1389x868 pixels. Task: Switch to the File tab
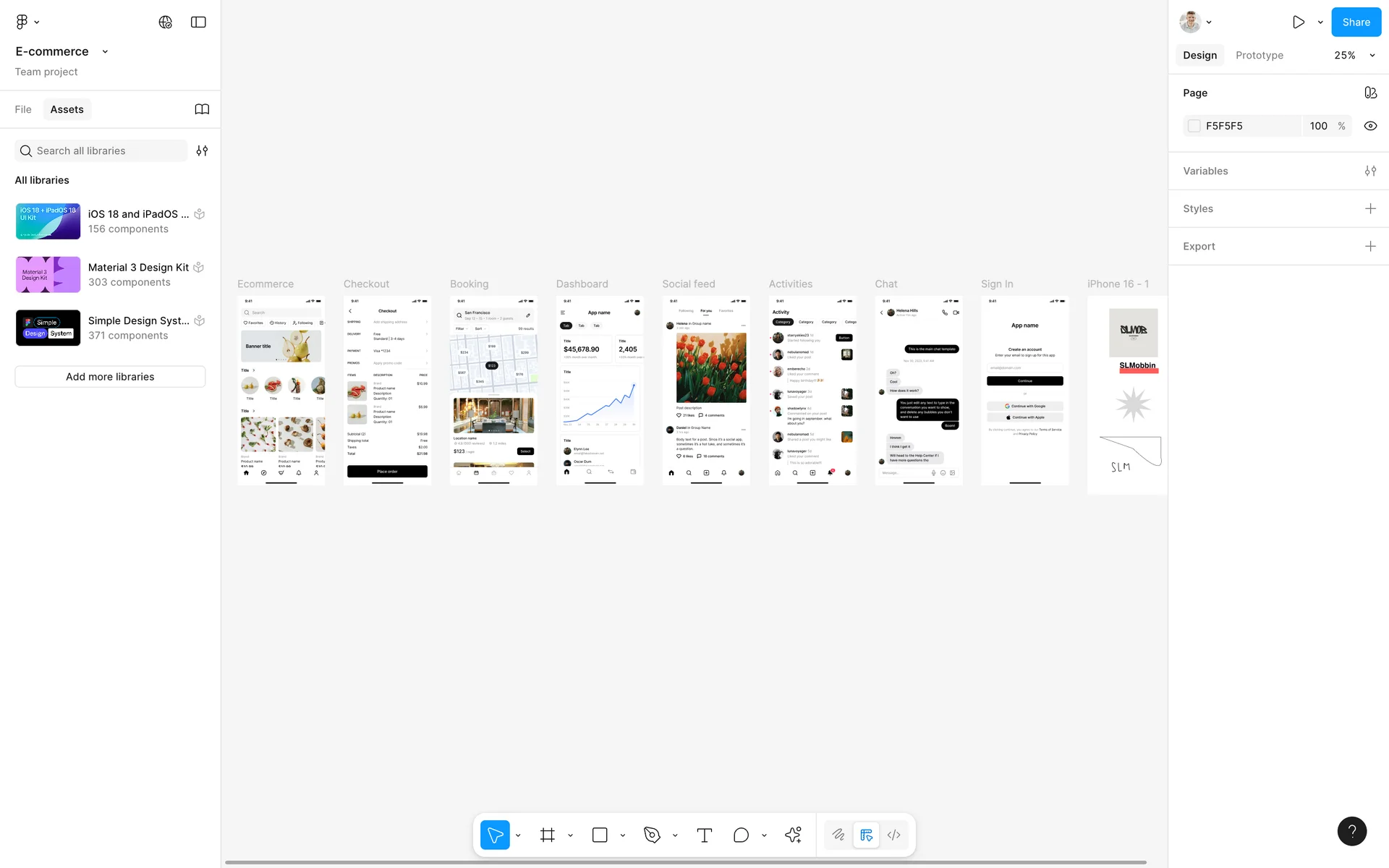click(23, 109)
